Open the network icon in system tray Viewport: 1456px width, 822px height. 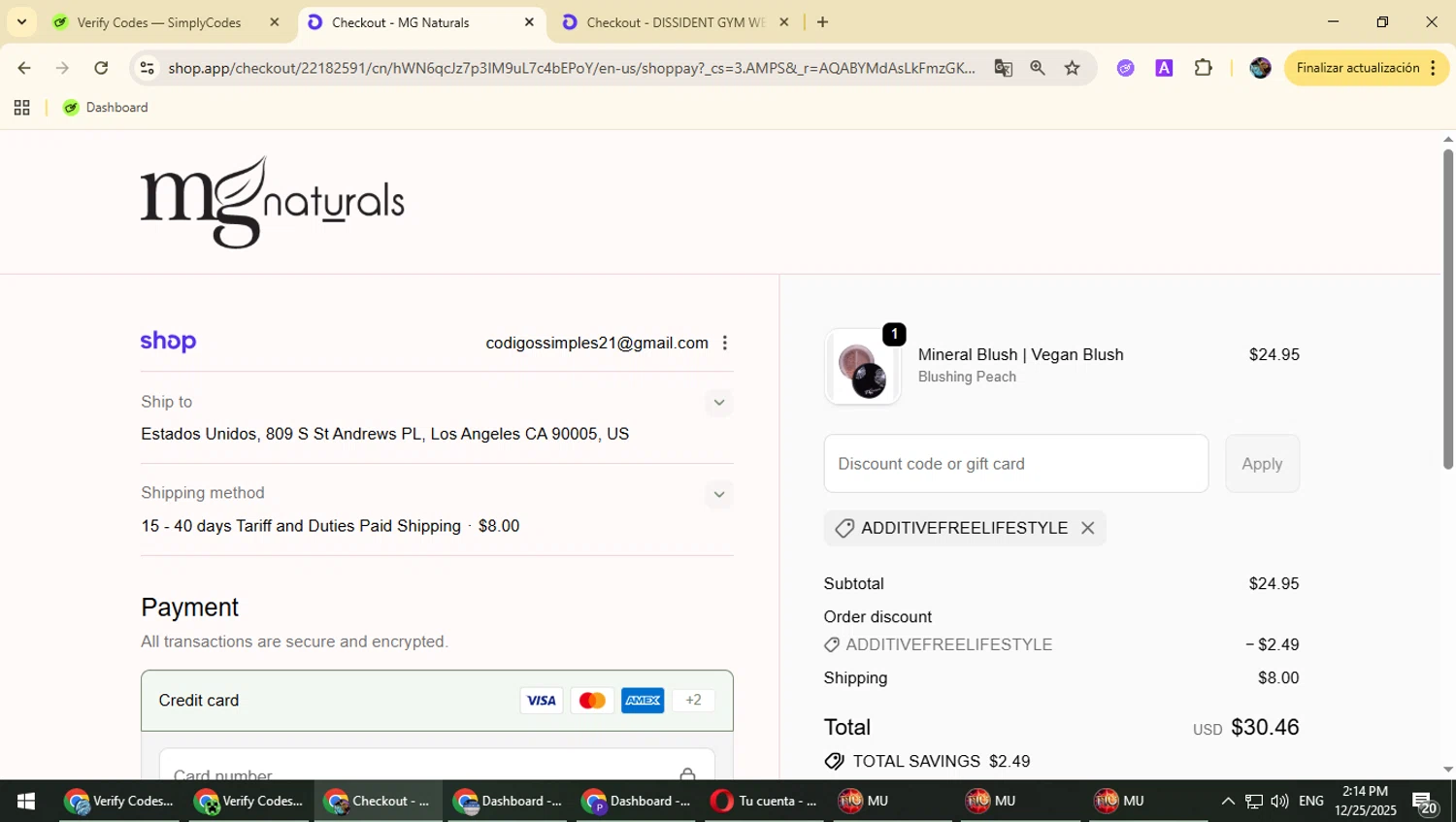pyautogui.click(x=1254, y=802)
